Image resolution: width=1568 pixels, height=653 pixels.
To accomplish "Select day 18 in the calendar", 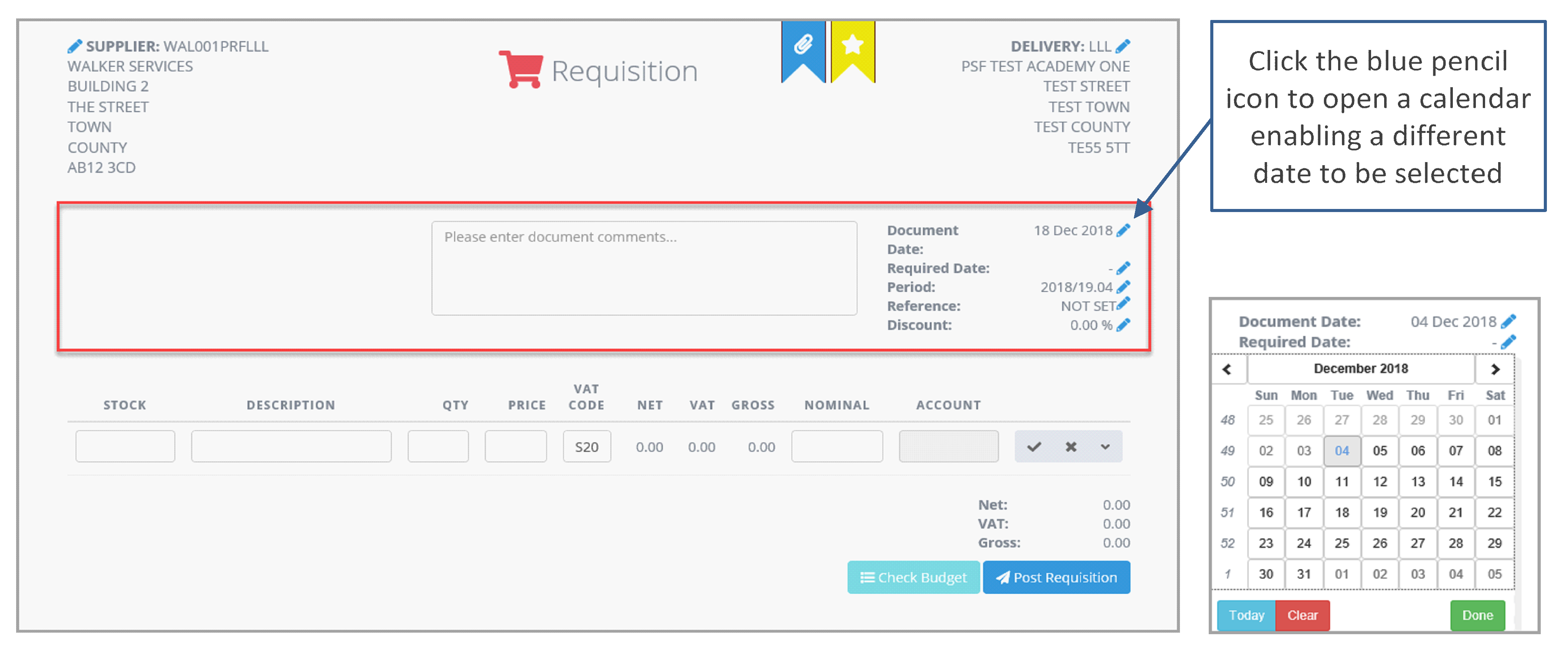I will tap(1342, 513).
